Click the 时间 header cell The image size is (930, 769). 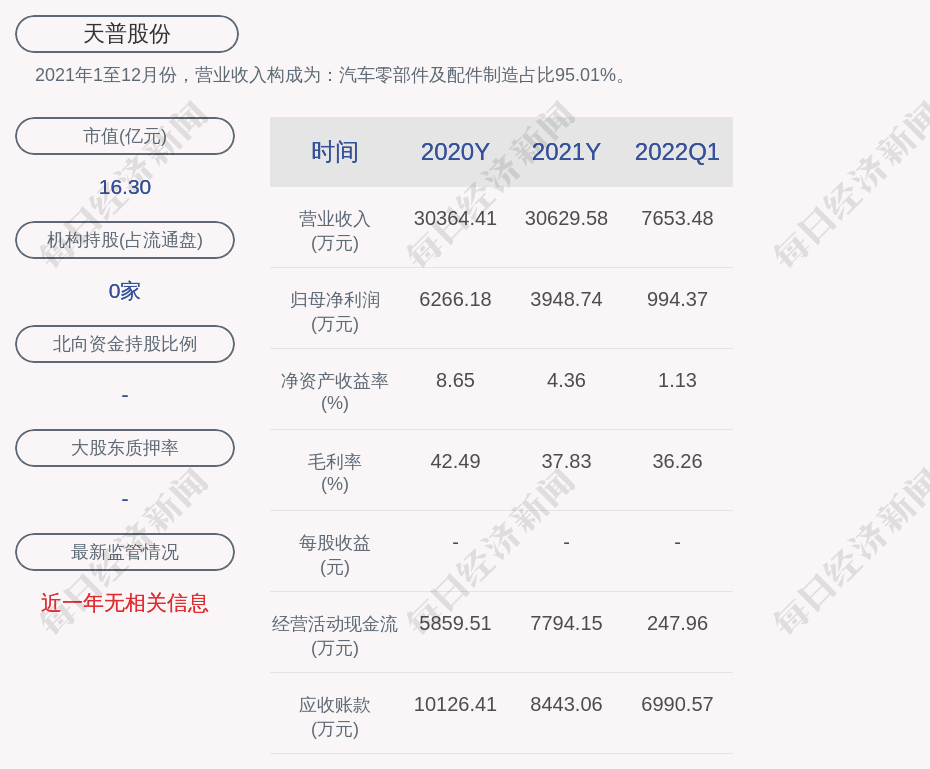(335, 152)
